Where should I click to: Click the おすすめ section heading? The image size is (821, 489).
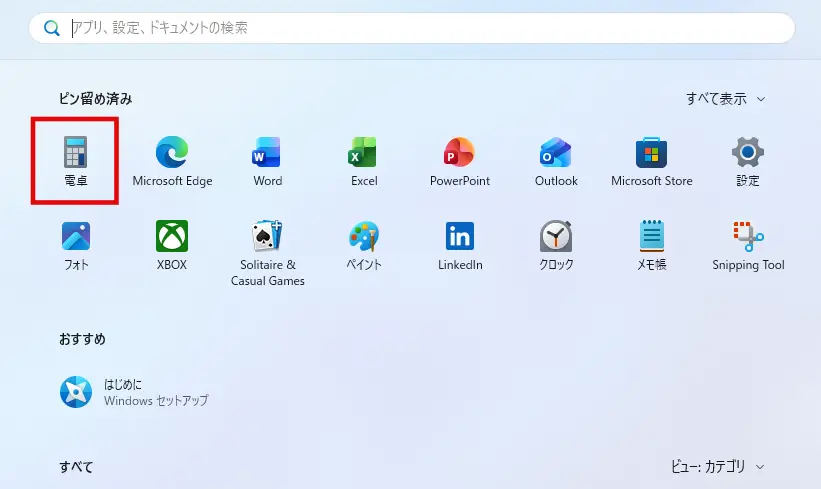point(82,339)
